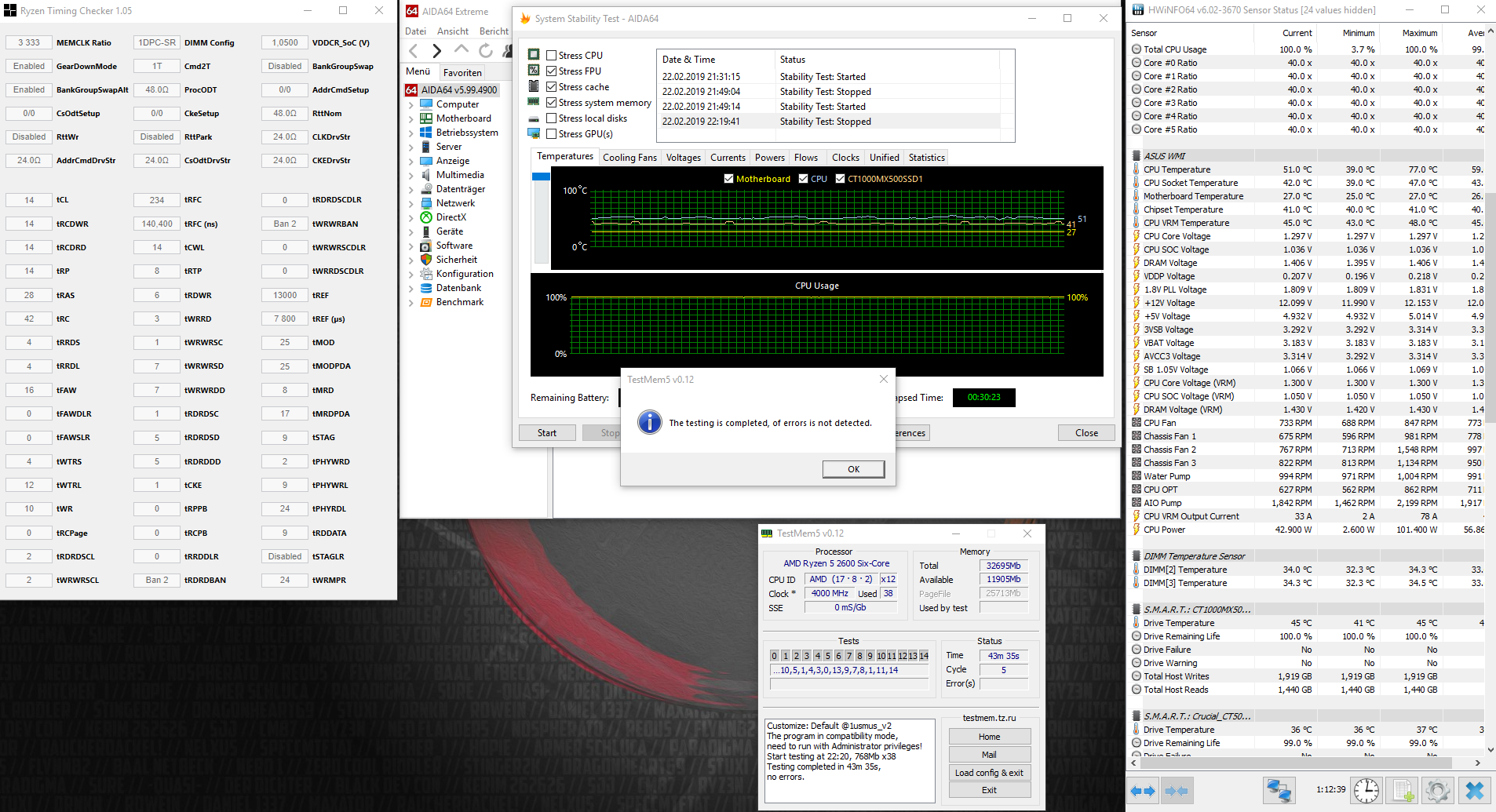Click the Betriebssystem Windows logo icon
The image size is (1496, 812).
coord(426,133)
